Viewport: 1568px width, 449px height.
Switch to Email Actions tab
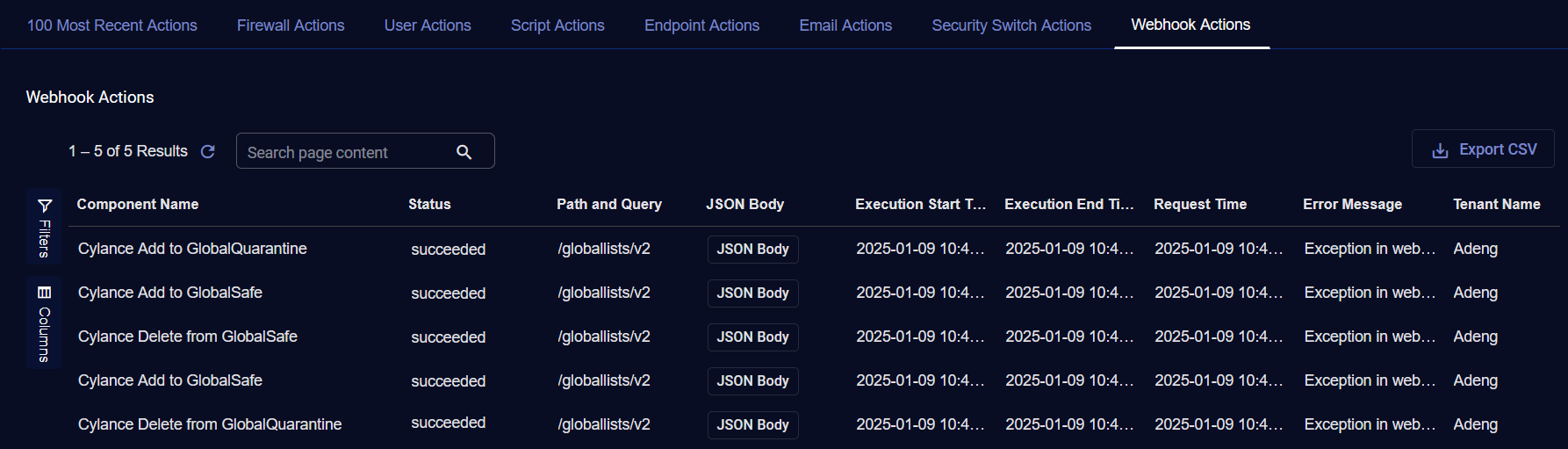[x=845, y=25]
